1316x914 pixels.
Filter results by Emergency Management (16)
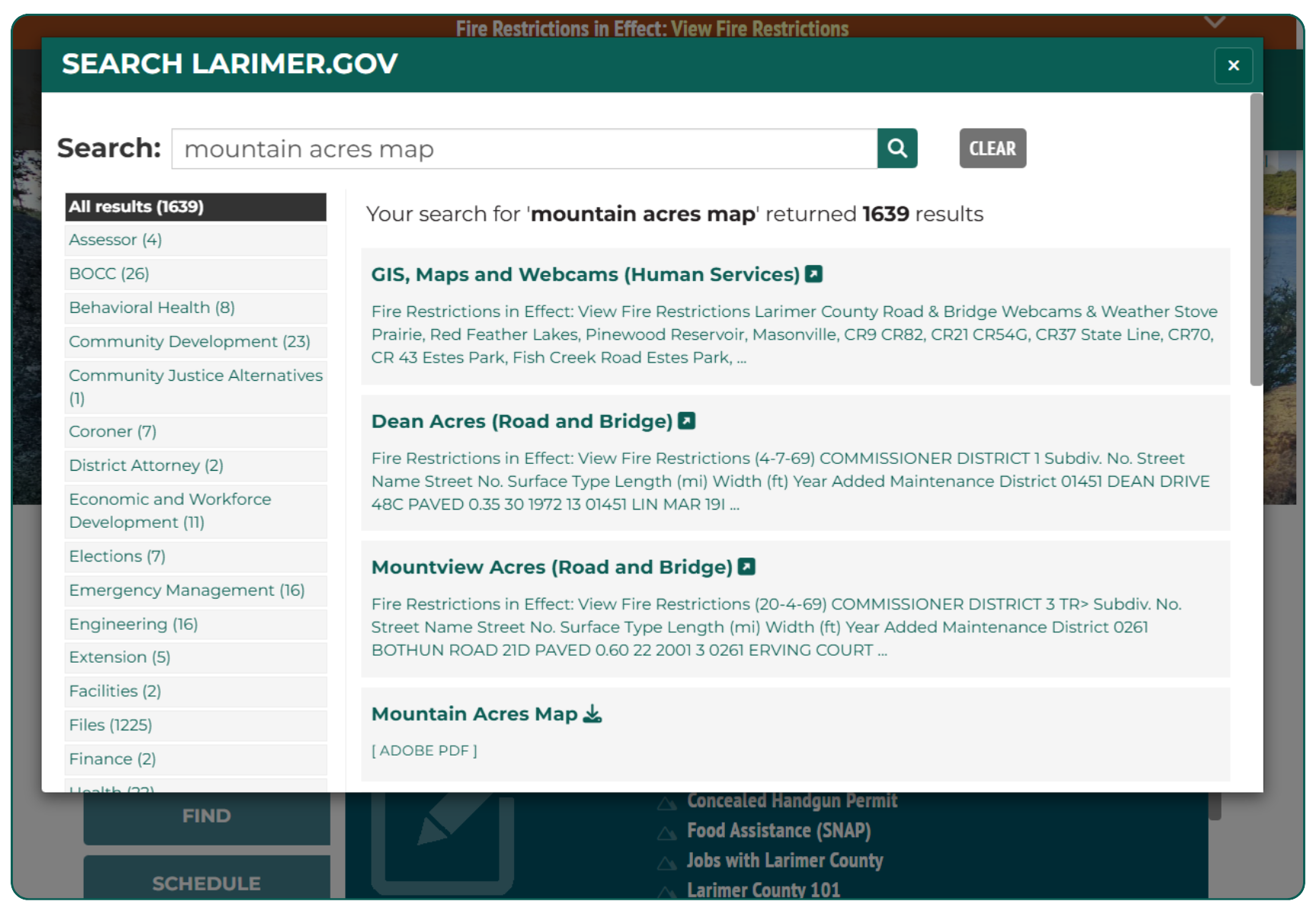[196, 590]
